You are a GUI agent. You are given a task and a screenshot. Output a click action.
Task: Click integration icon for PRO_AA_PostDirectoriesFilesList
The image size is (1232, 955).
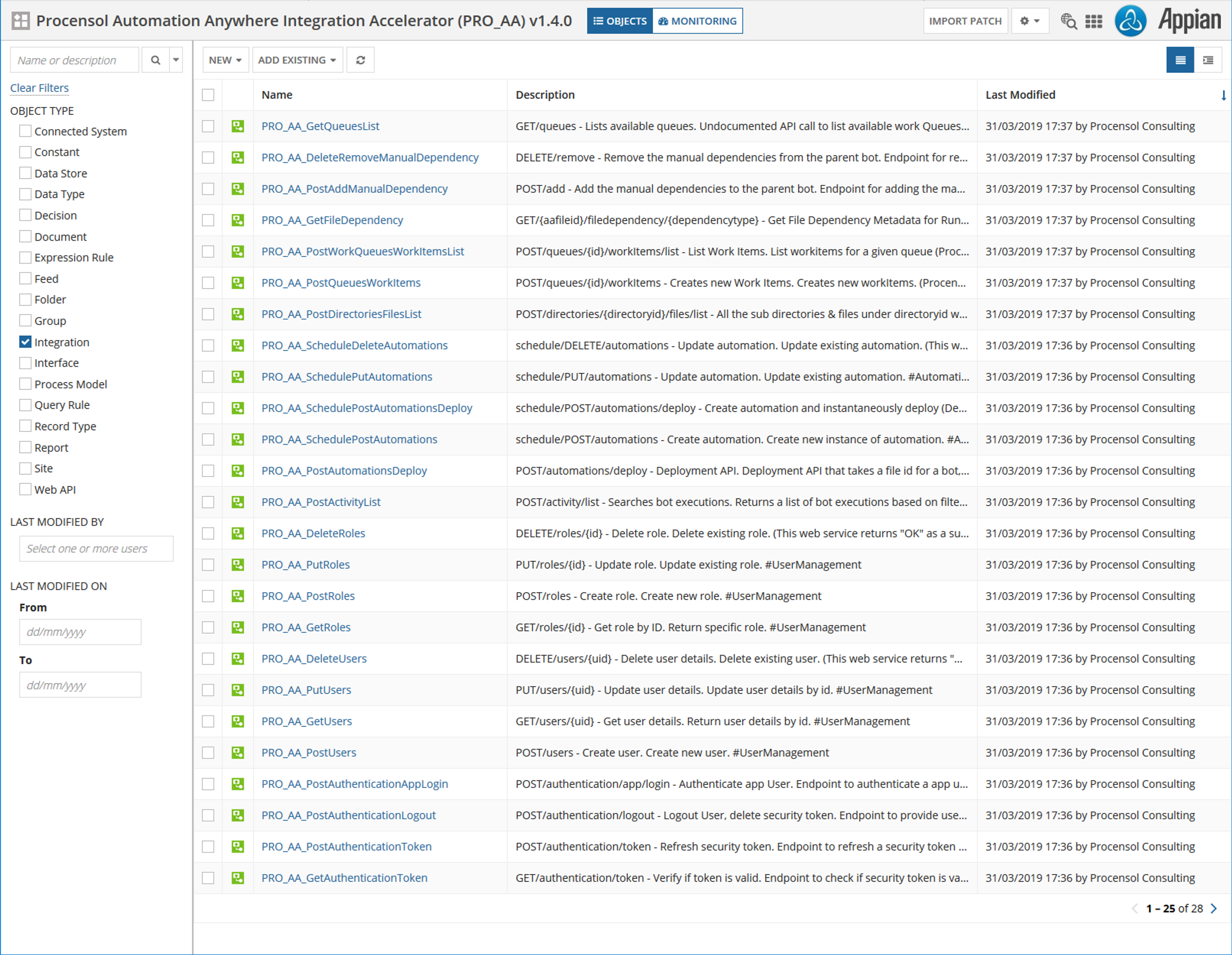[x=238, y=314]
